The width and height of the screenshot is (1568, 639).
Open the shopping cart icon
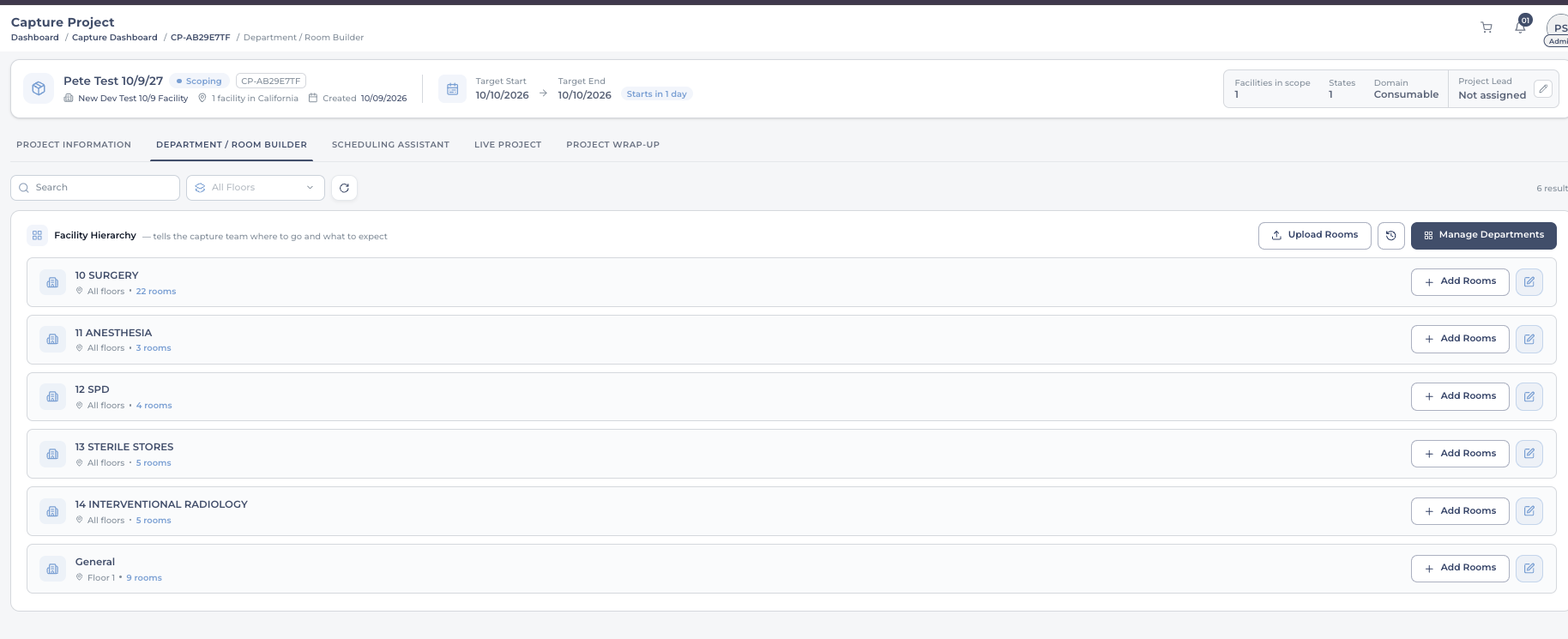tap(1487, 27)
